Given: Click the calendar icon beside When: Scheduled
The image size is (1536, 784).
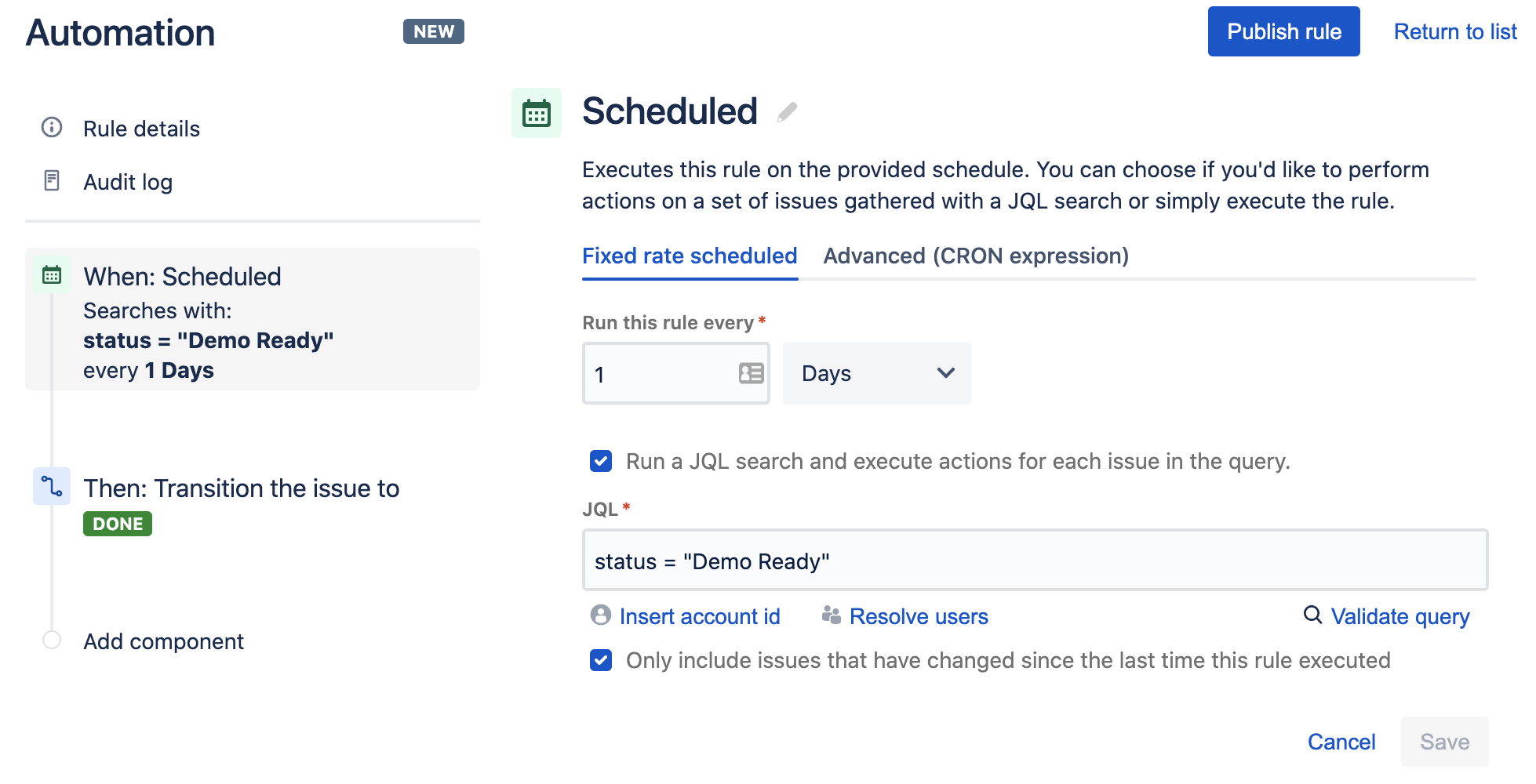Looking at the screenshot, I should [x=51, y=275].
